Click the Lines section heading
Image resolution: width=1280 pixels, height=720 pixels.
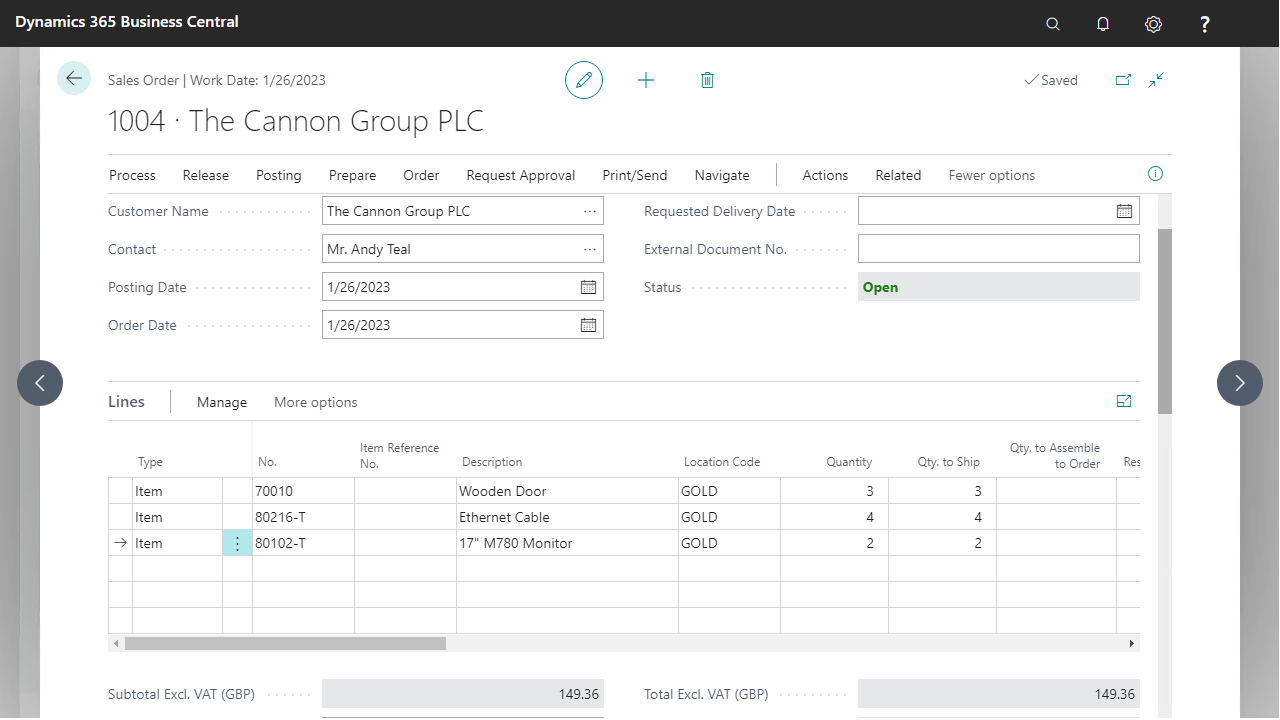click(126, 401)
